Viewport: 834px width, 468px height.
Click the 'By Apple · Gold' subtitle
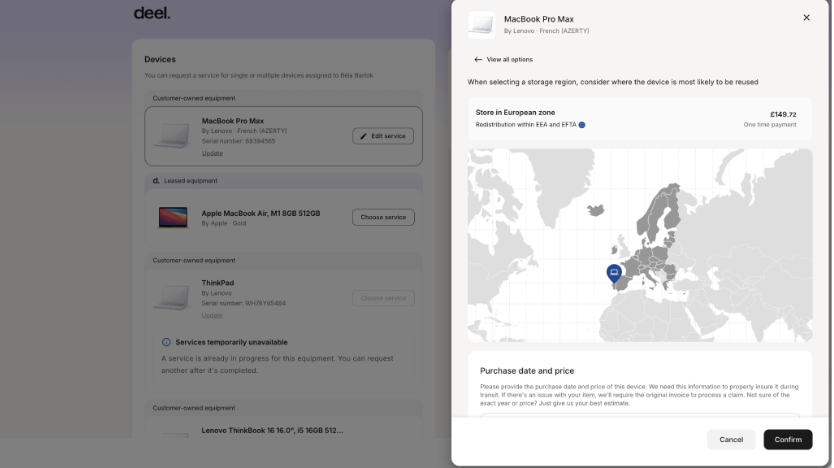pos(224,223)
